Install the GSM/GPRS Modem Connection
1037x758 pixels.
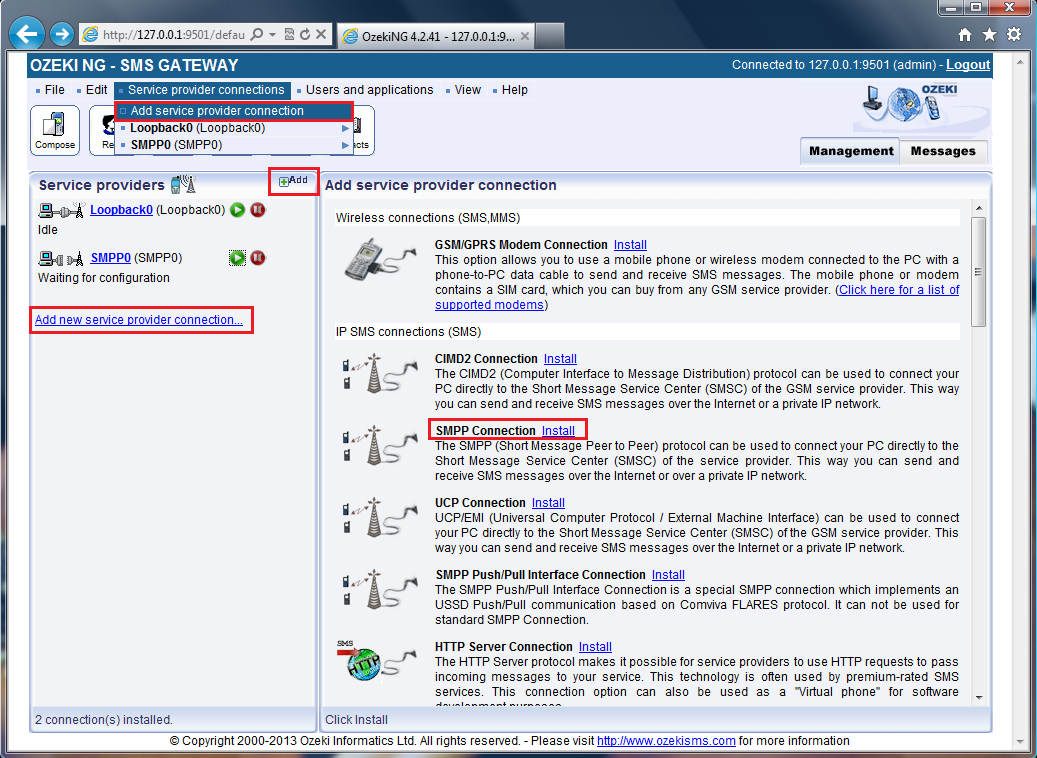click(x=630, y=245)
